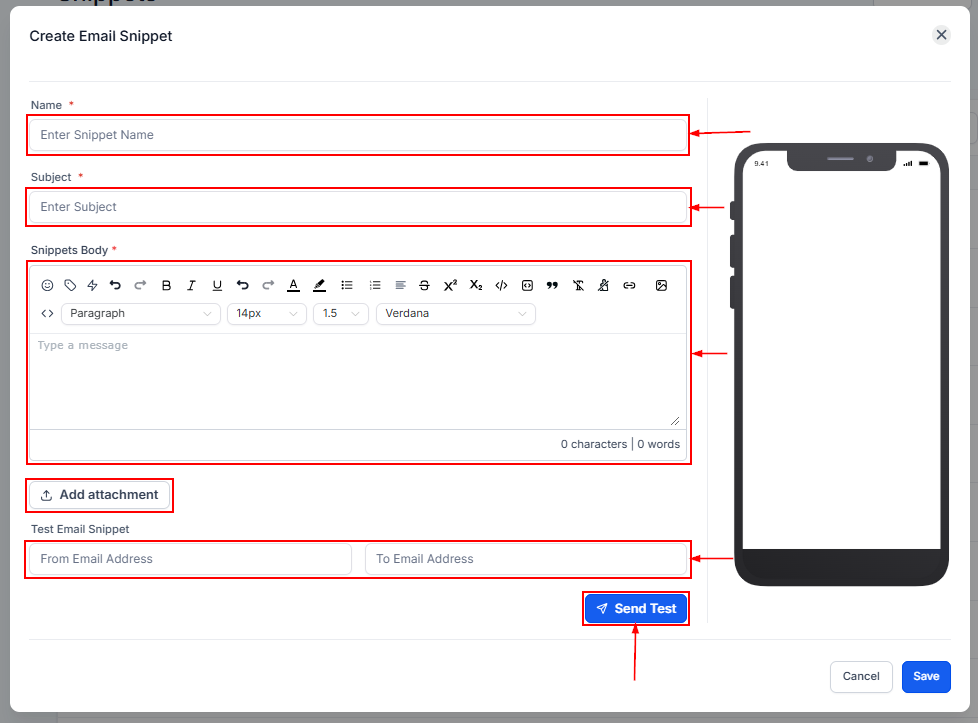Insert a bulleted list

(x=347, y=285)
